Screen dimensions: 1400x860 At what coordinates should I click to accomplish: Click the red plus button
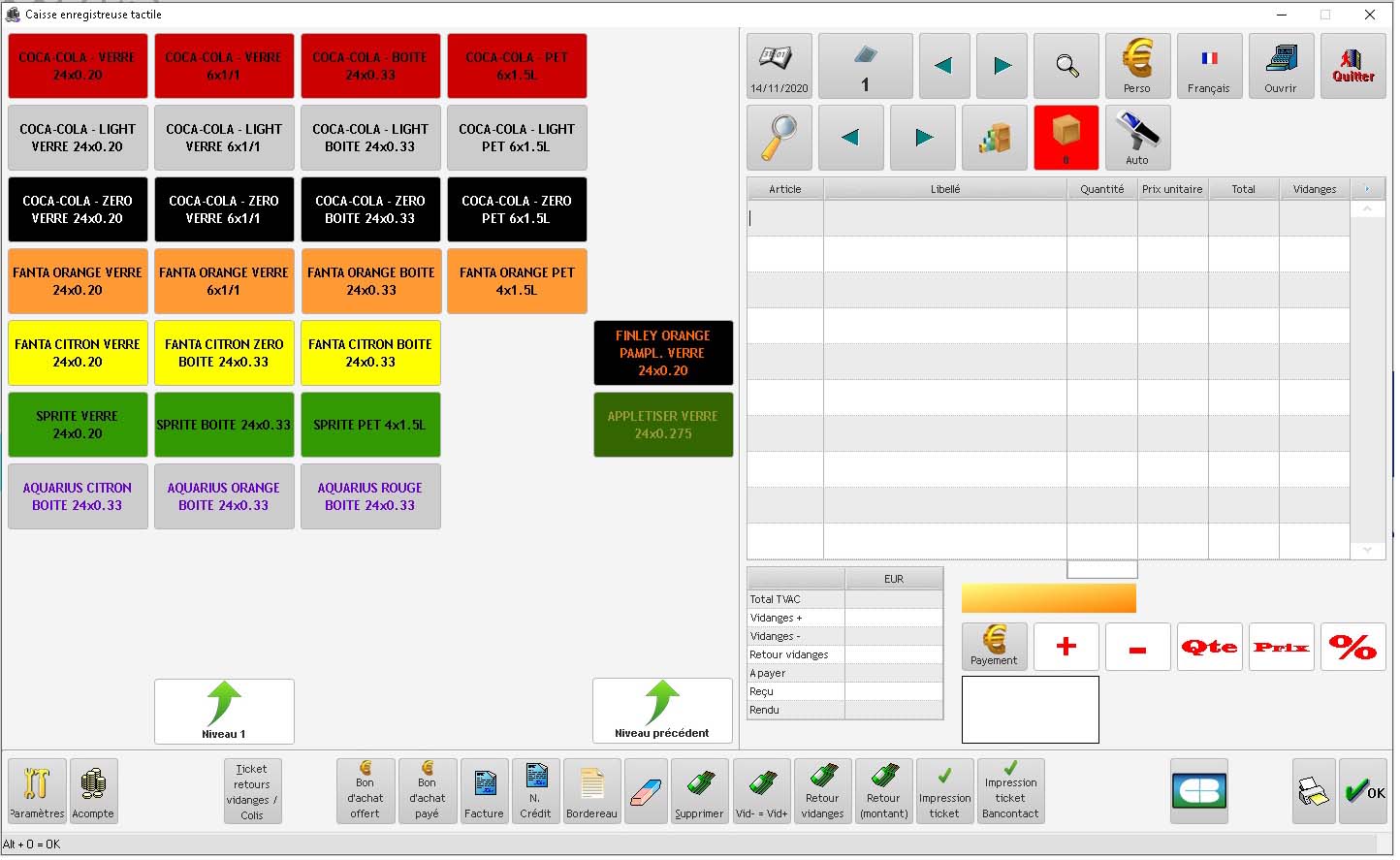(x=1066, y=647)
